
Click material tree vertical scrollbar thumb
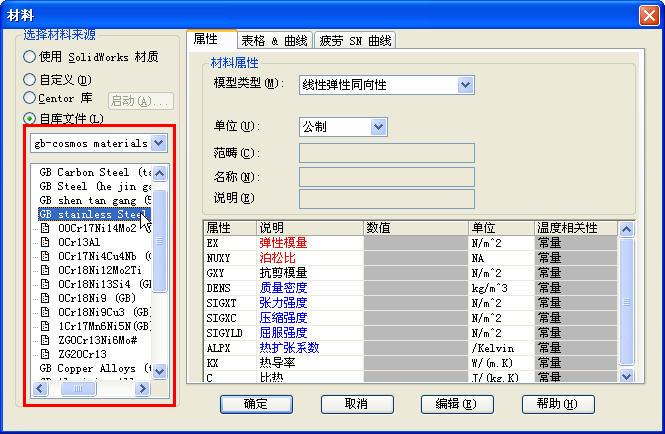(160, 241)
